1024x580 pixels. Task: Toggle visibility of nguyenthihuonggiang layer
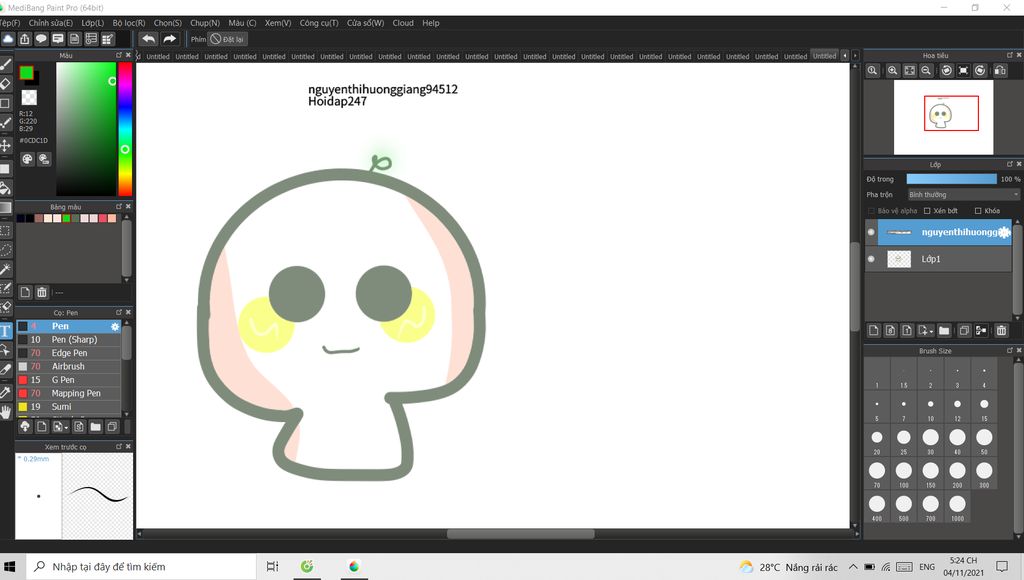click(x=871, y=232)
